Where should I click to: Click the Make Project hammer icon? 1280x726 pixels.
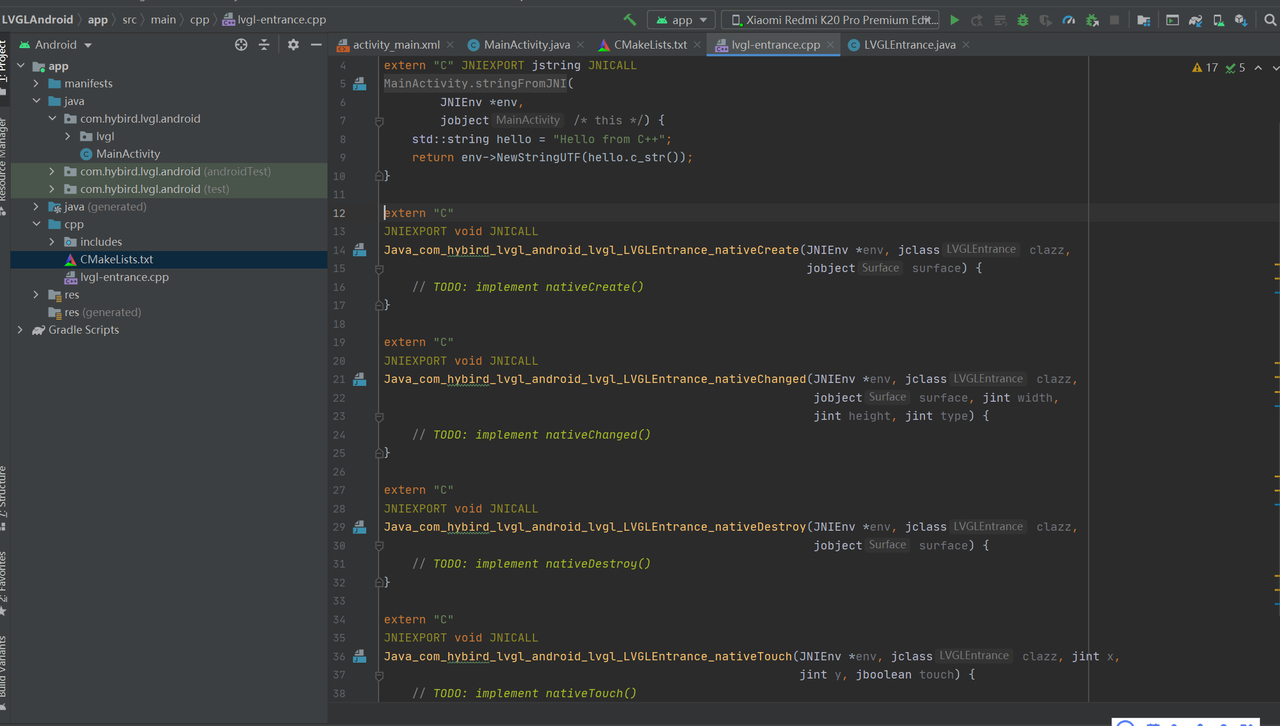tap(629, 20)
